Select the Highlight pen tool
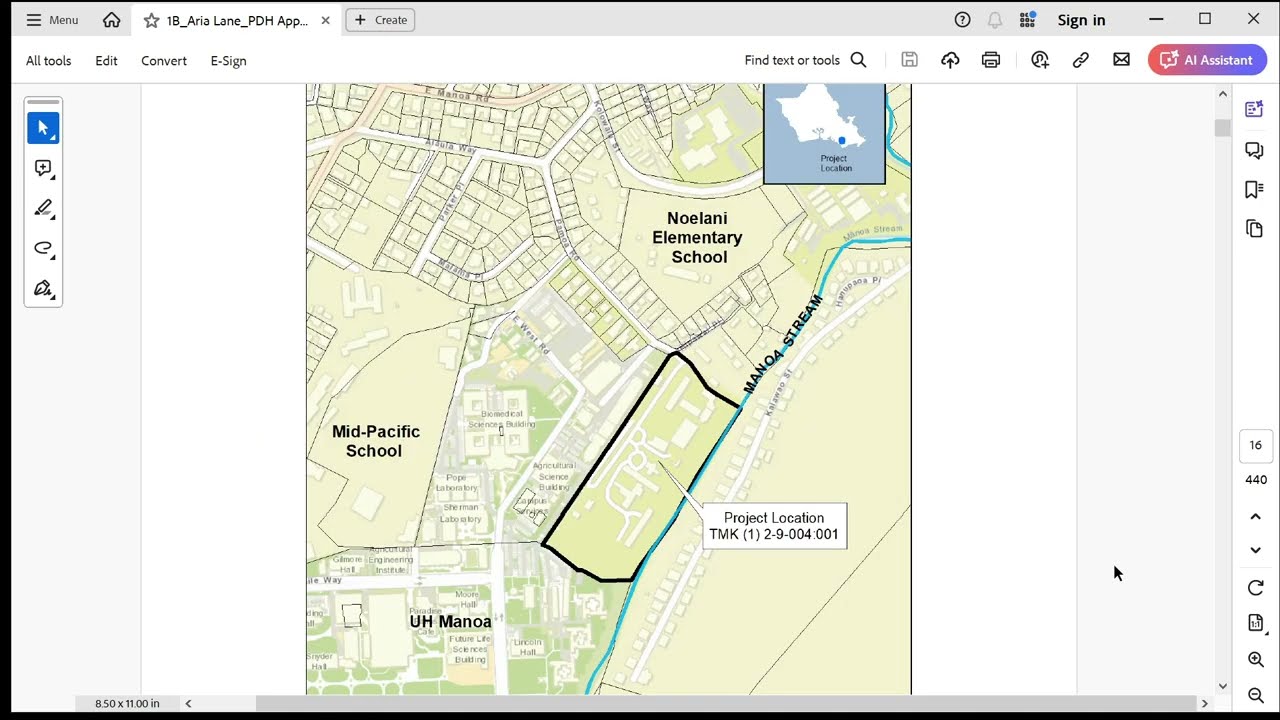1280x720 pixels. tap(43, 208)
